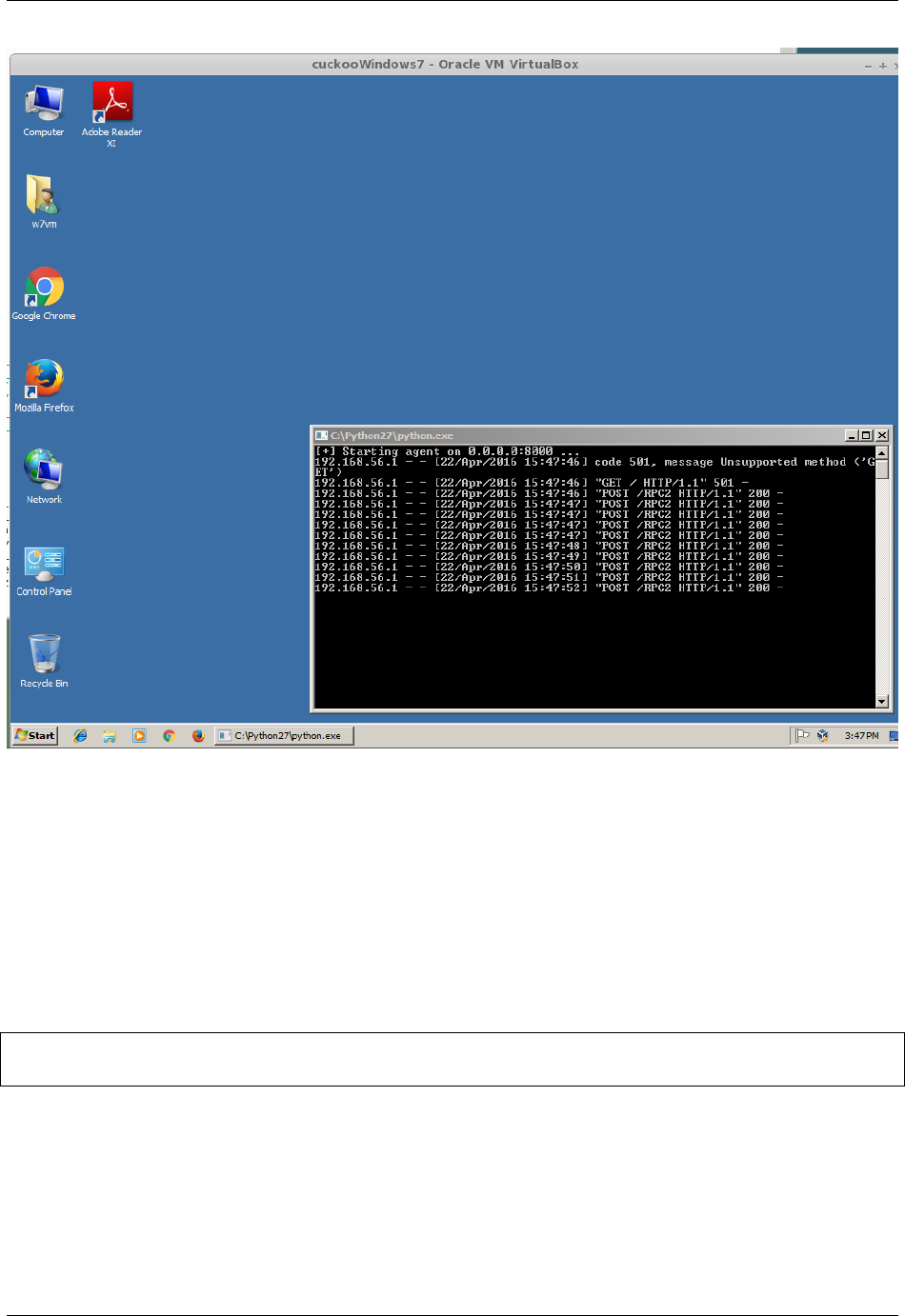Open the Network desktop icon
The width and height of the screenshot is (905, 1316).
[x=44, y=477]
